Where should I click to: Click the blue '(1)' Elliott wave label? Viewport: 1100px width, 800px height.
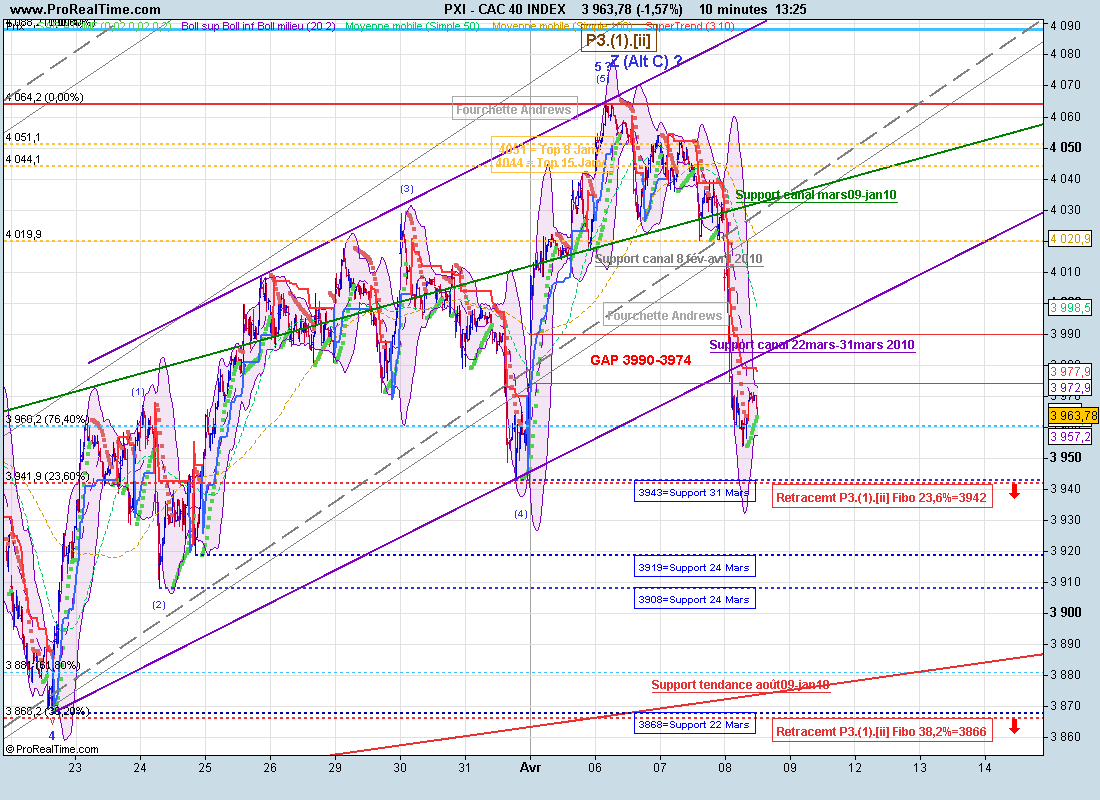click(138, 392)
